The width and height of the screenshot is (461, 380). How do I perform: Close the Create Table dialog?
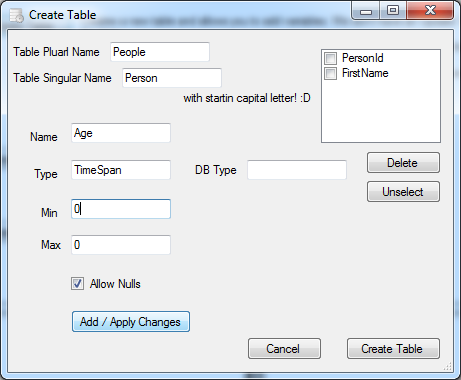(x=430, y=11)
